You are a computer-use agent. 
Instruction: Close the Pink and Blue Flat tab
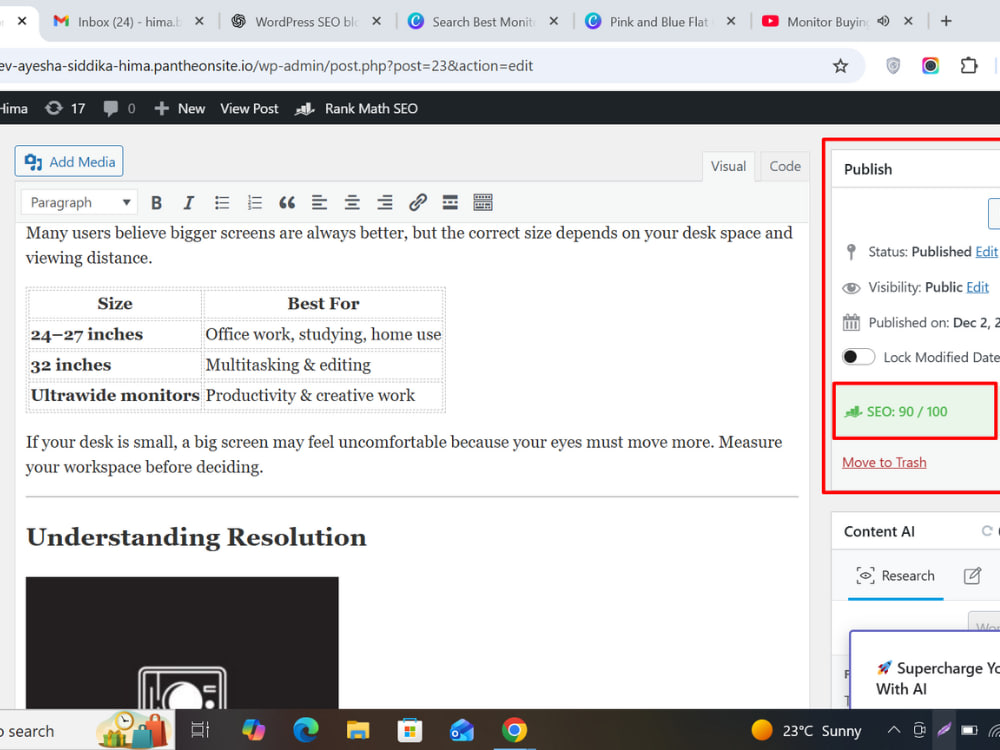[731, 22]
